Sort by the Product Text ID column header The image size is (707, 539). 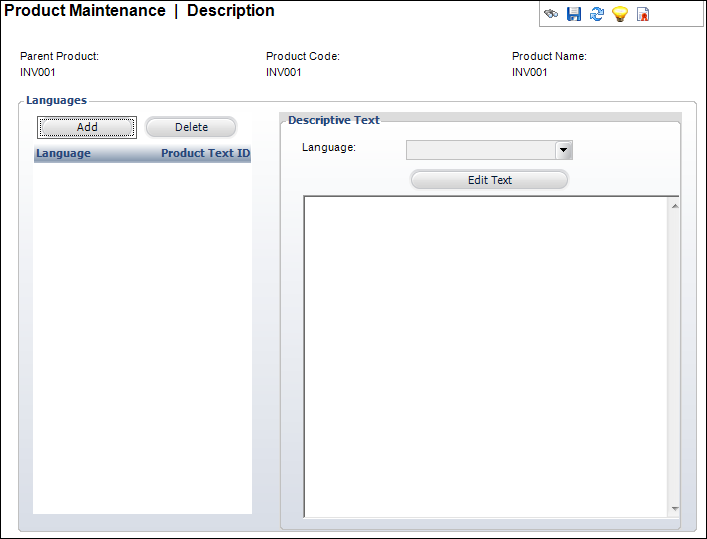(205, 154)
